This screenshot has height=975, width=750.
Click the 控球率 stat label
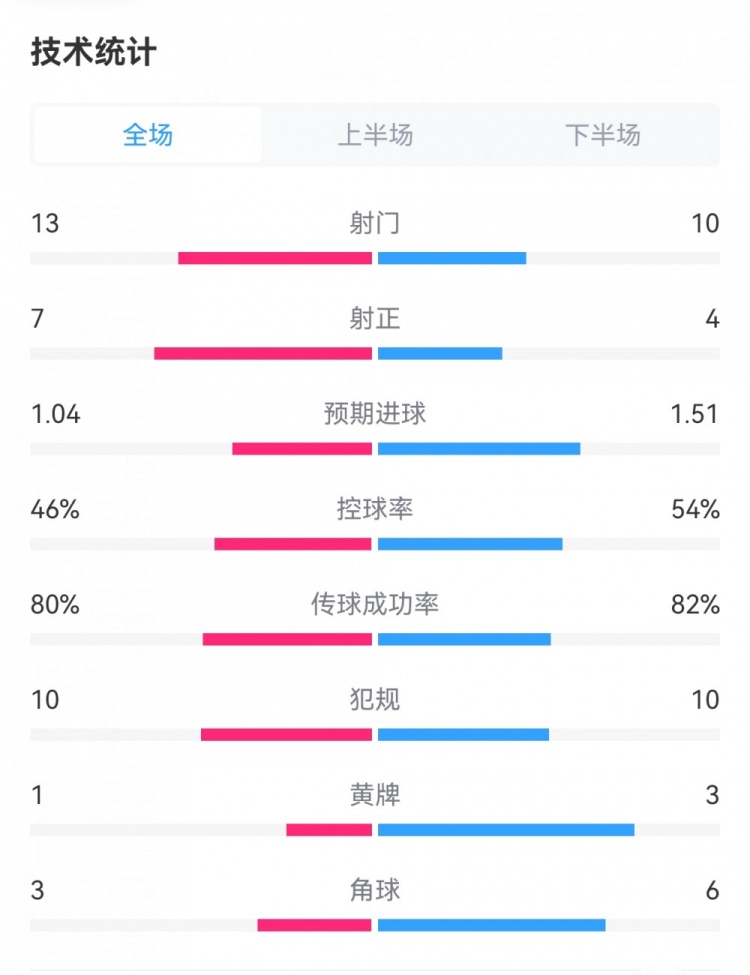coord(375,509)
